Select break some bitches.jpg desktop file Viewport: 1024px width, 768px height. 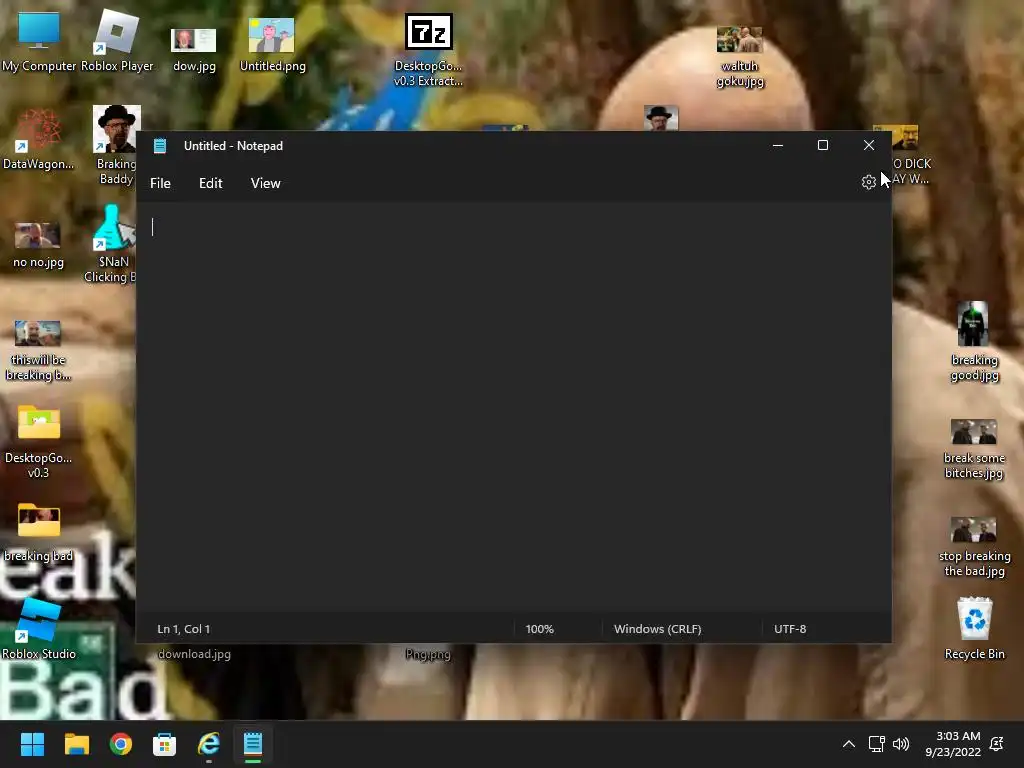point(974,449)
